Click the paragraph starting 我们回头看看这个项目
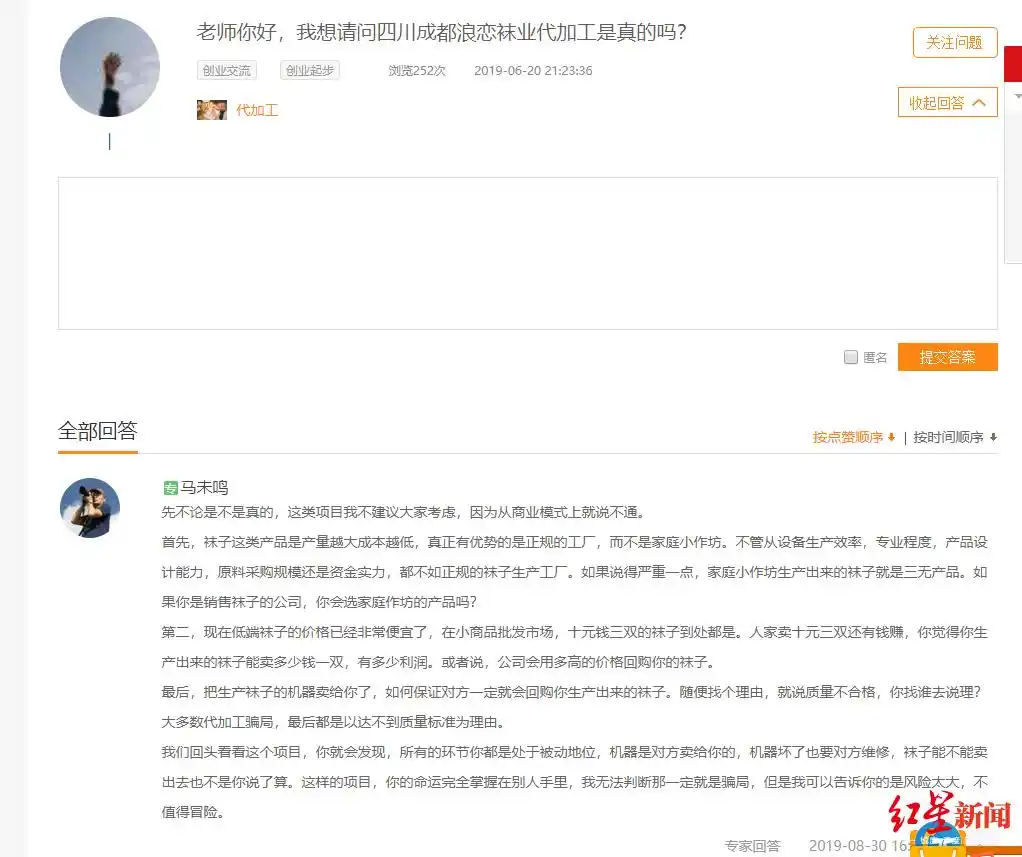This screenshot has width=1022, height=857. click(574, 782)
